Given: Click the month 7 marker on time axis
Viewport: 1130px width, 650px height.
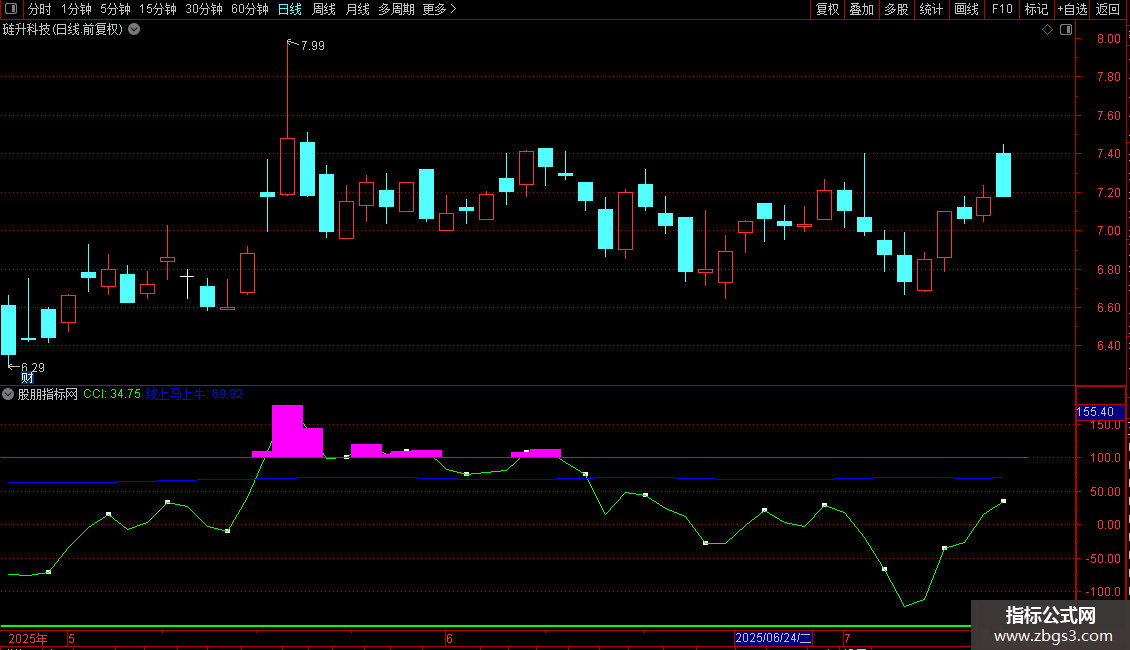Looking at the screenshot, I should (848, 638).
